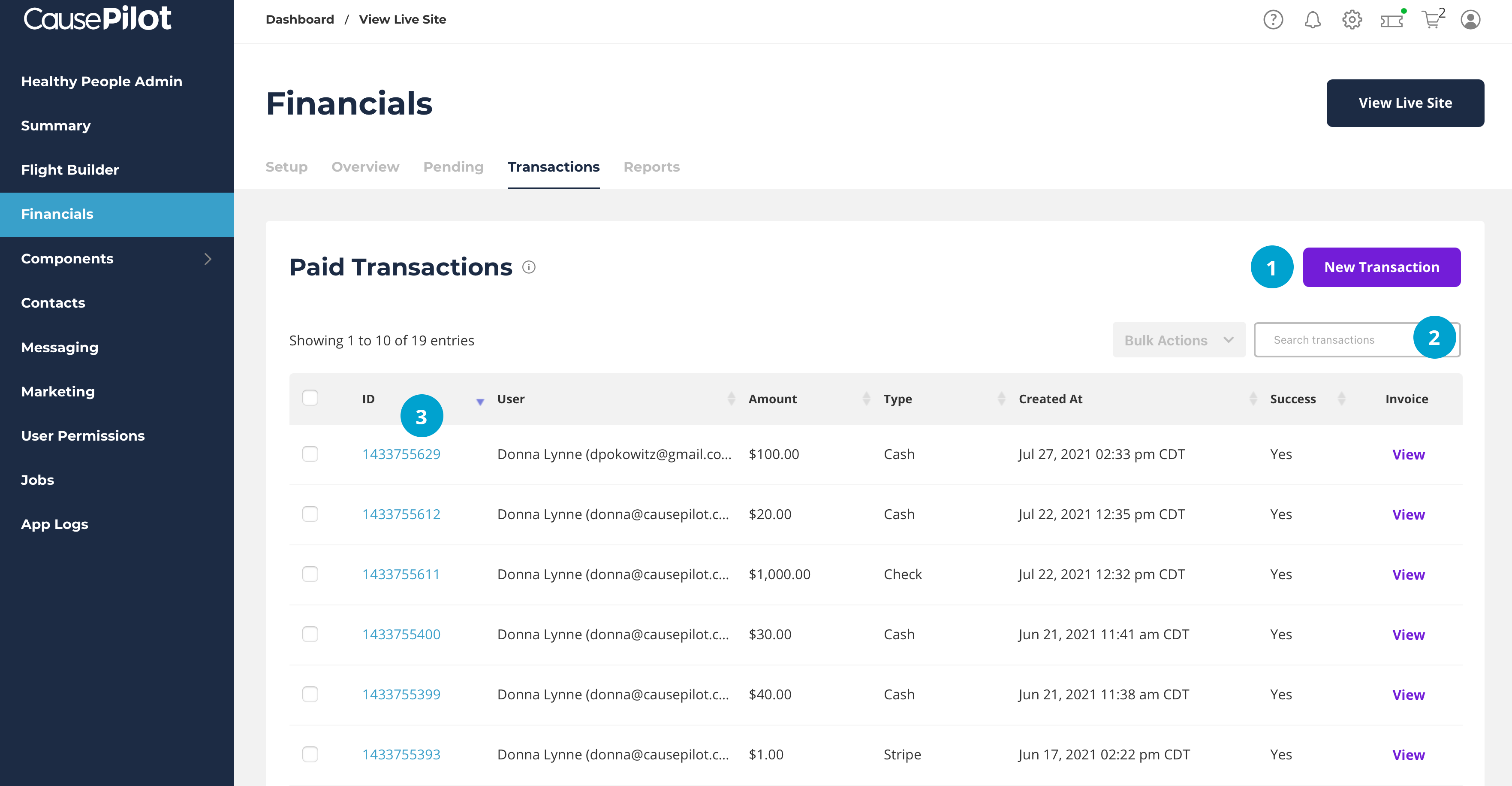Open the Bulk Actions dropdown
The width and height of the screenshot is (1512, 786).
pos(1179,340)
